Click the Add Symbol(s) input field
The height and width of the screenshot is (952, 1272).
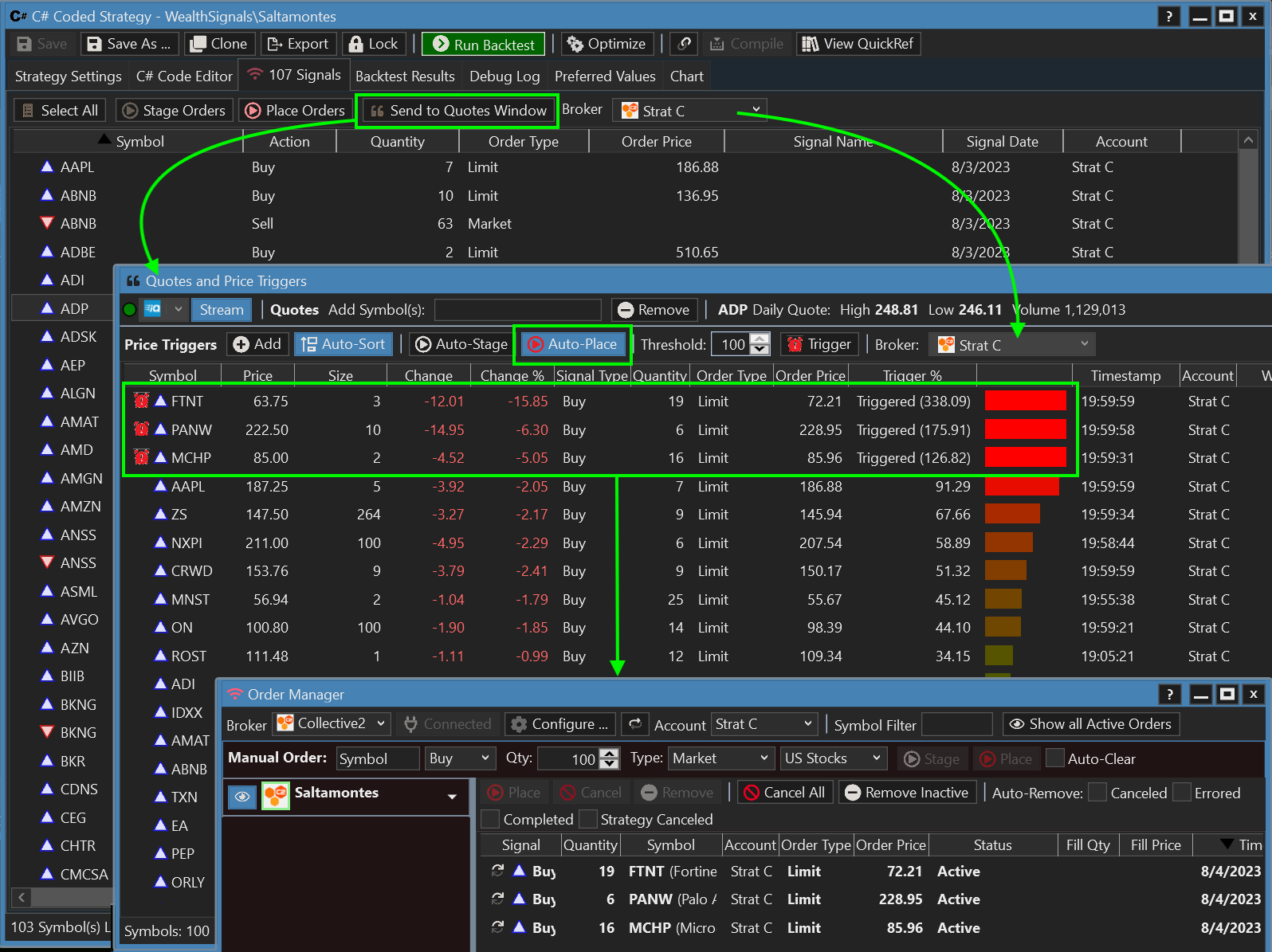point(517,310)
